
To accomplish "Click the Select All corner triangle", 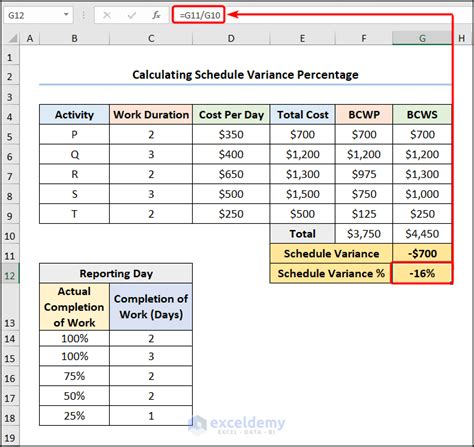I will pyautogui.click(x=13, y=39).
